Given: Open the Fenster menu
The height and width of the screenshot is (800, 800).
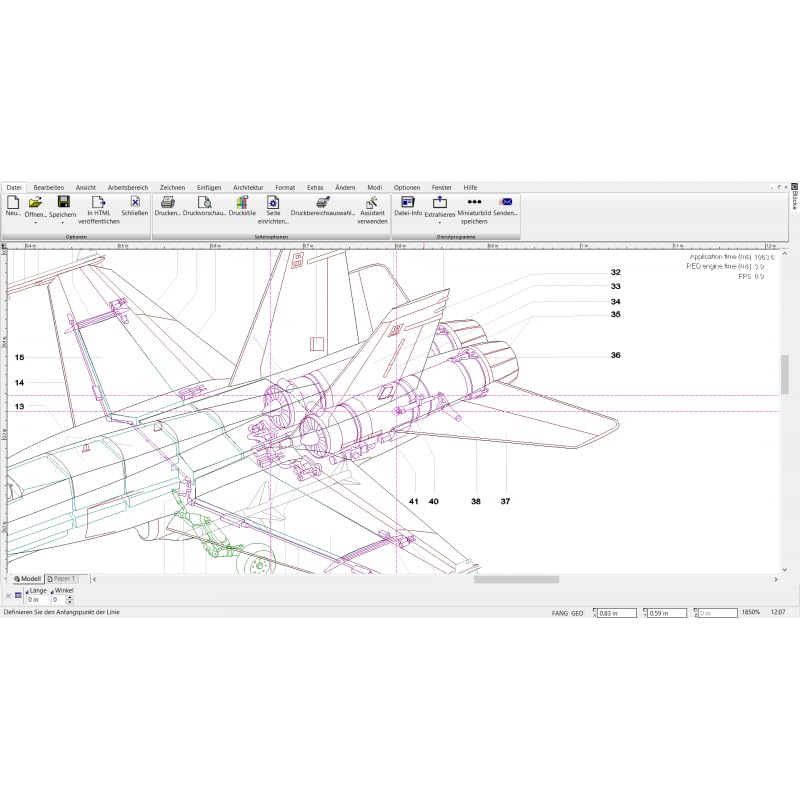Looking at the screenshot, I should pyautogui.click(x=441, y=187).
